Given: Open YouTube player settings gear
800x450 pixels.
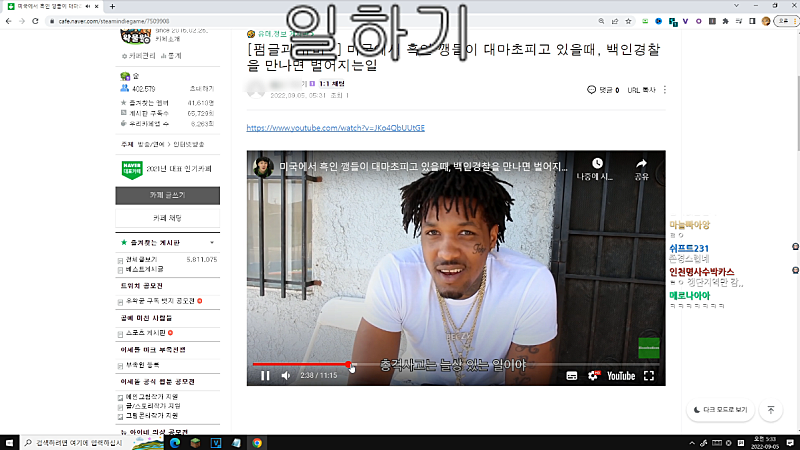Looking at the screenshot, I should (x=592, y=376).
